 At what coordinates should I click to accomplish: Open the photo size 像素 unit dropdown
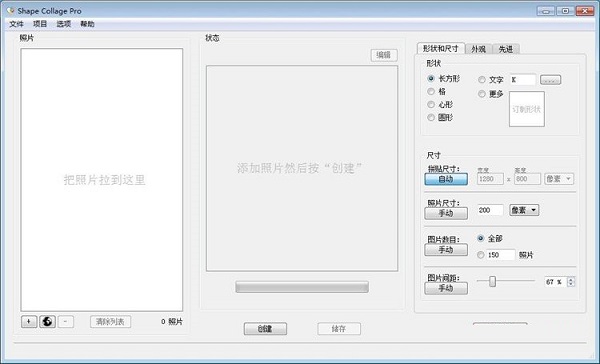[x=524, y=210]
